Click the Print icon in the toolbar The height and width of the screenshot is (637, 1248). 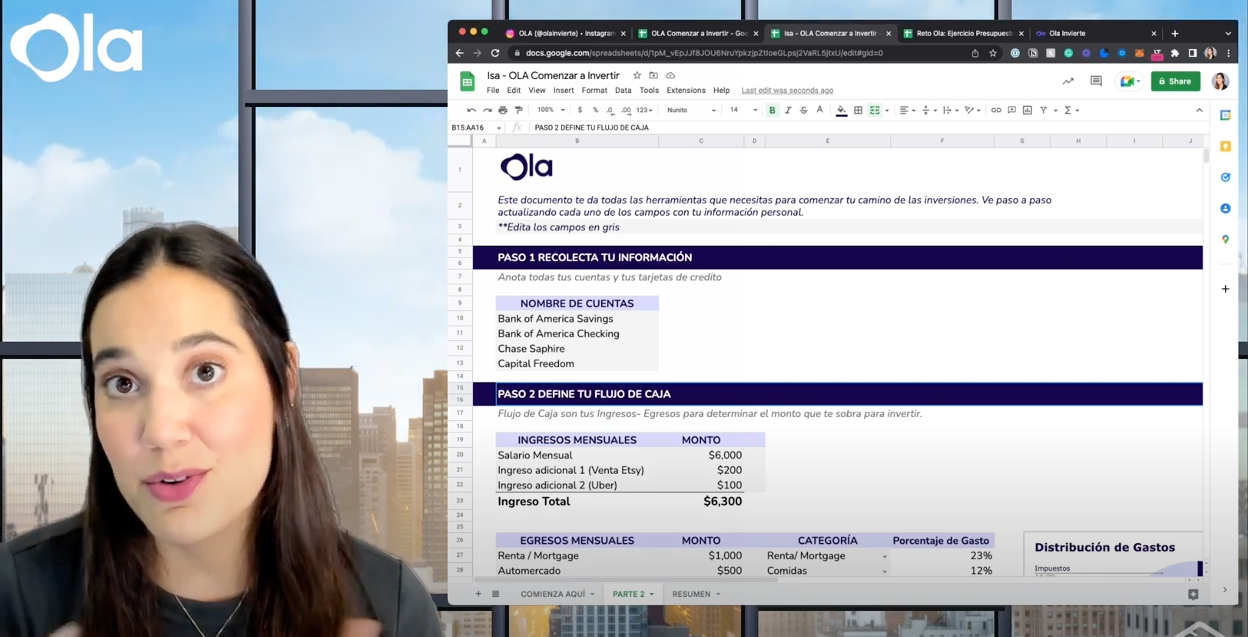coord(502,110)
